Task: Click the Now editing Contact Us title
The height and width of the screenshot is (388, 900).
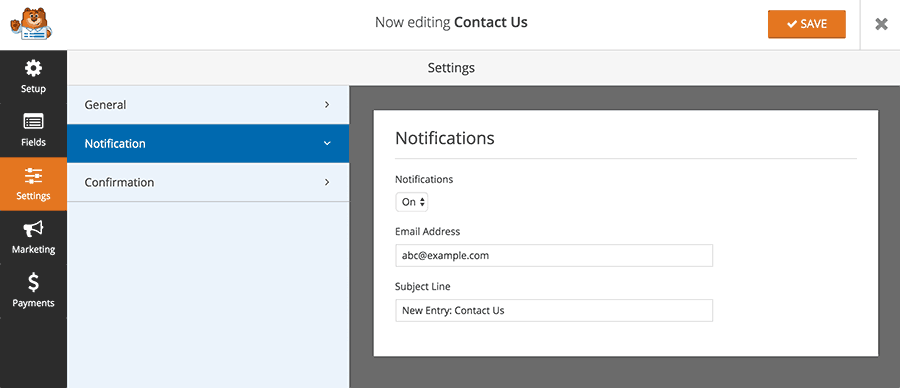Action: click(451, 22)
